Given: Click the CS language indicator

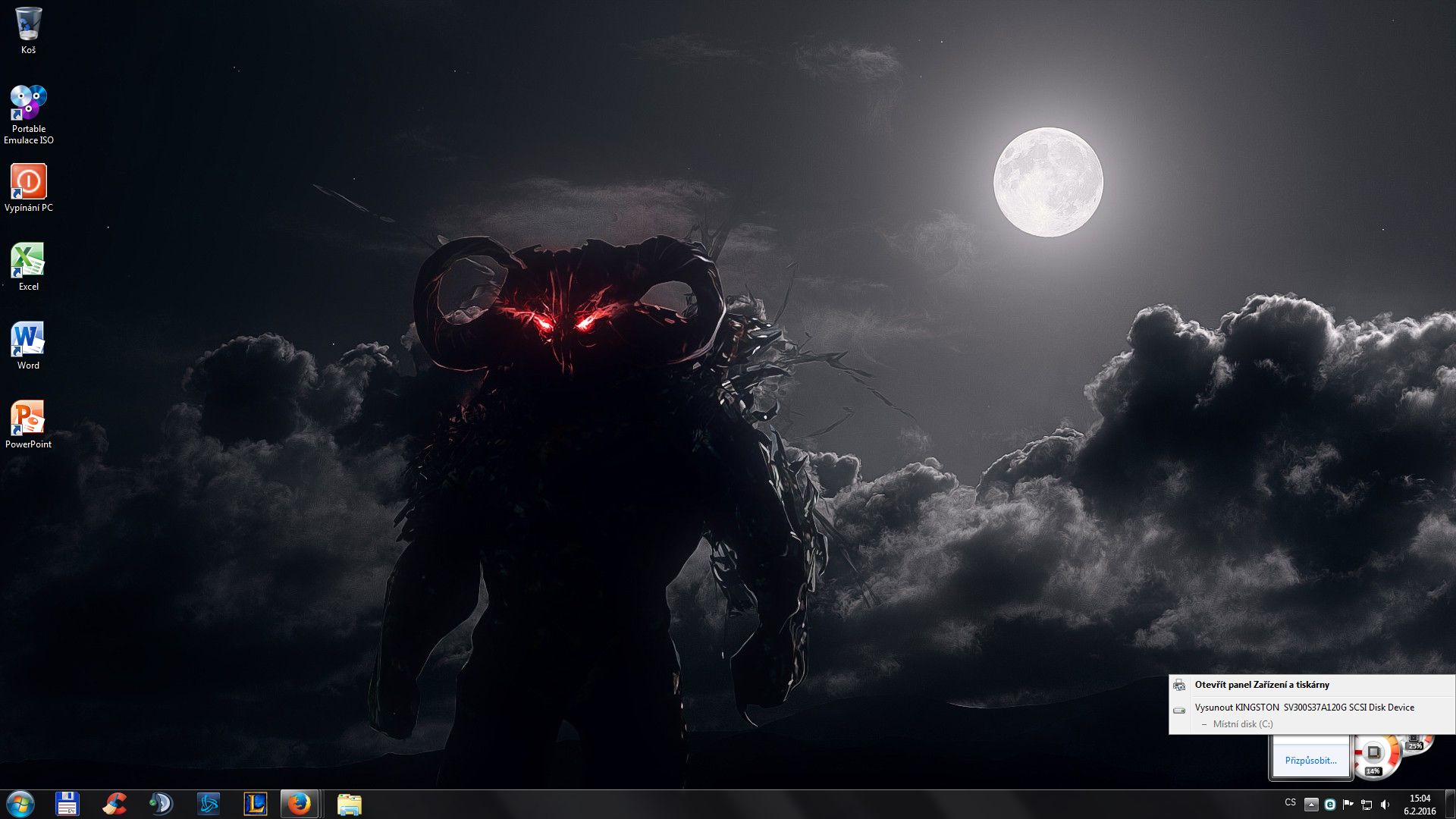Looking at the screenshot, I should click(1291, 802).
